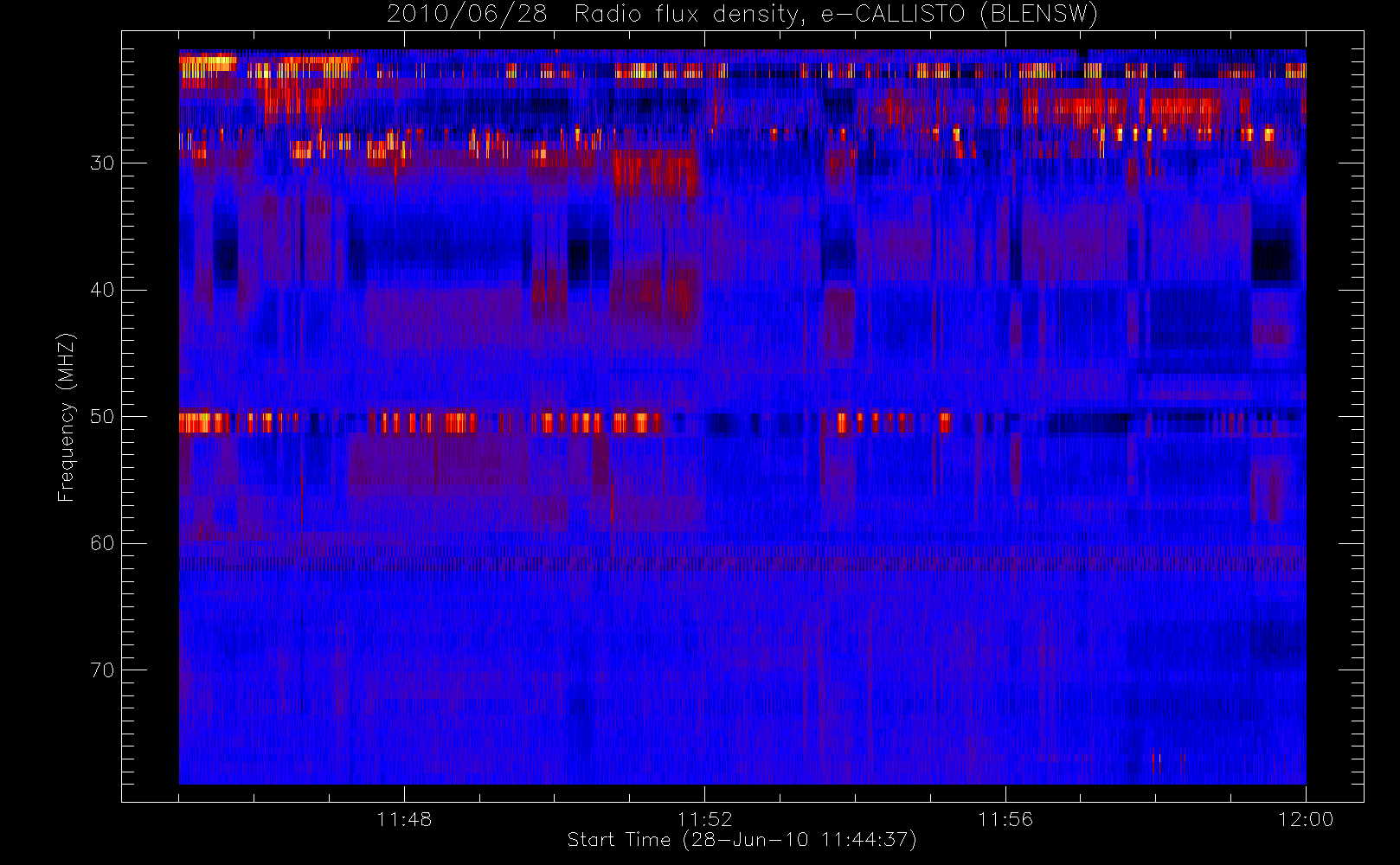Click the 70 frequency tick label
This screenshot has width=1400, height=865.
coord(102,670)
